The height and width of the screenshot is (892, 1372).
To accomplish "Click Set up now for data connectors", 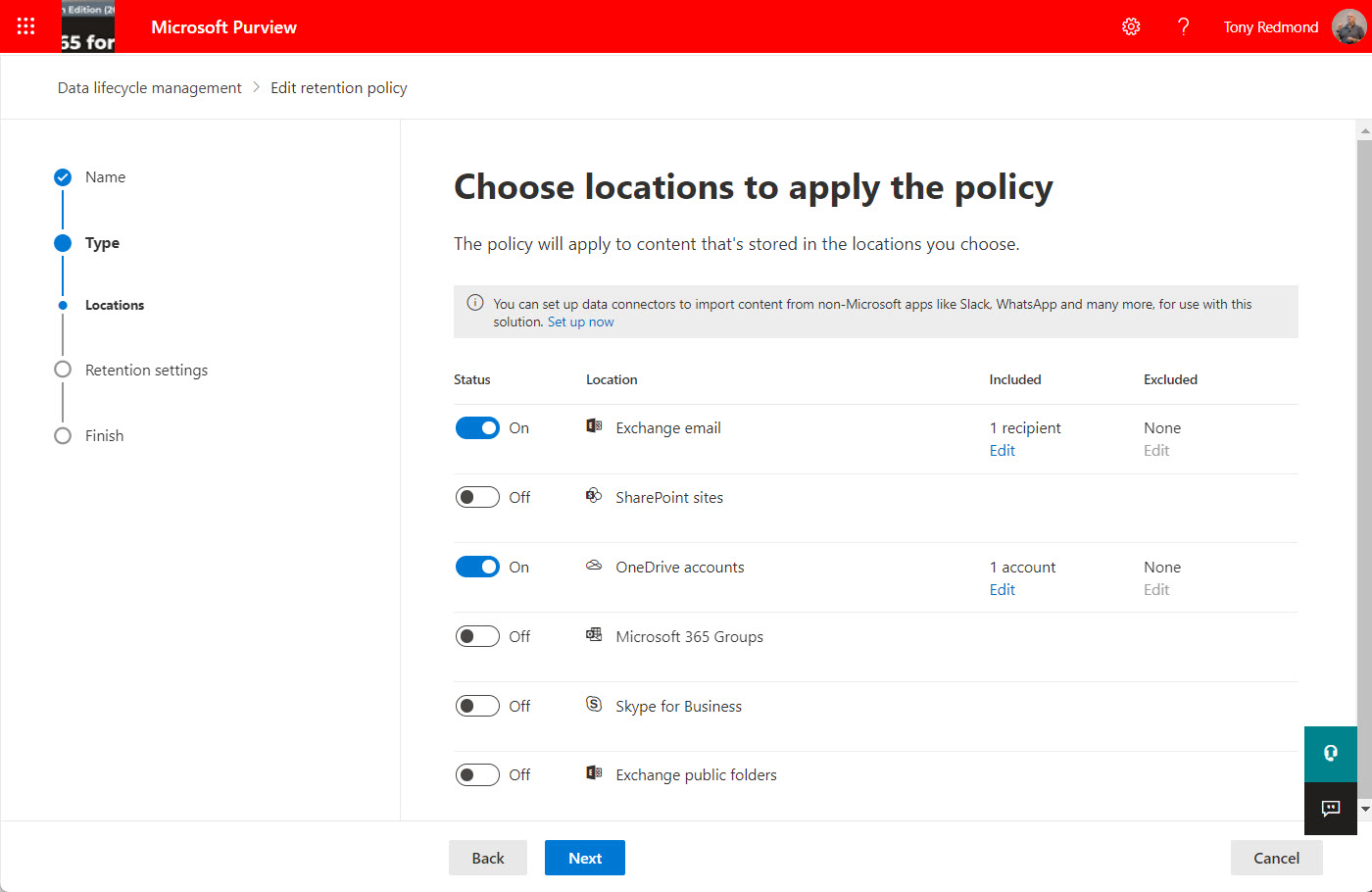I will 581,321.
